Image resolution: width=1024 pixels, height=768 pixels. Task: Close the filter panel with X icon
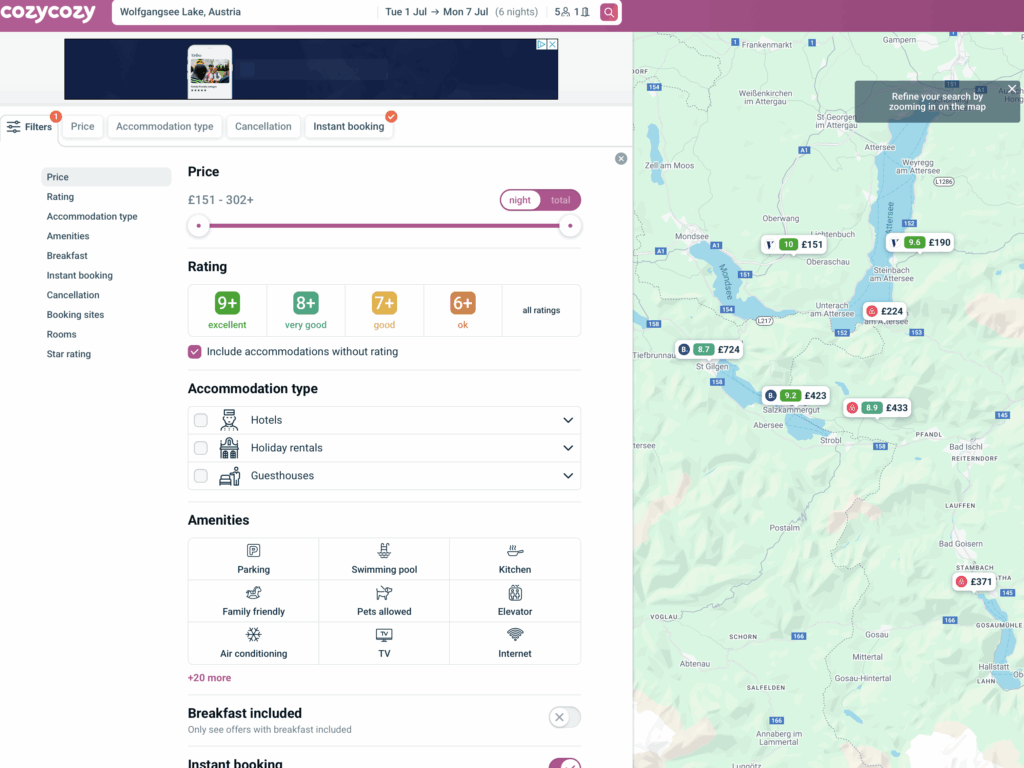pyautogui.click(x=621, y=159)
